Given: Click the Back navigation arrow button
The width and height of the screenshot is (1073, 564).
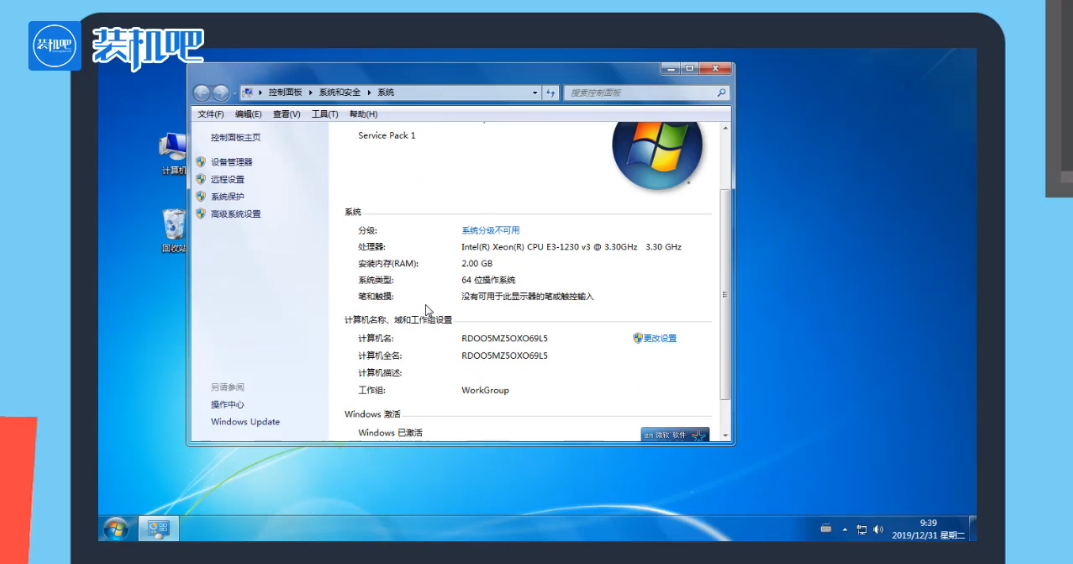Looking at the screenshot, I should (x=201, y=92).
